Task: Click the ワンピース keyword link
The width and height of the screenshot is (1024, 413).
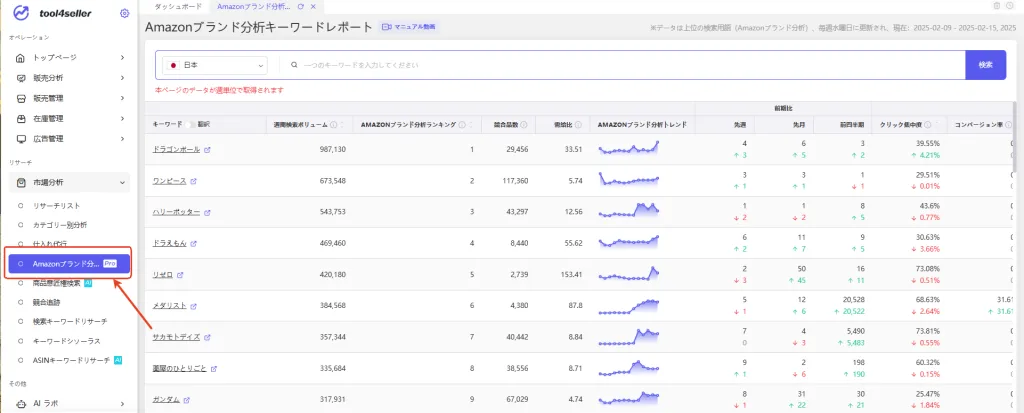Action: tap(170, 181)
